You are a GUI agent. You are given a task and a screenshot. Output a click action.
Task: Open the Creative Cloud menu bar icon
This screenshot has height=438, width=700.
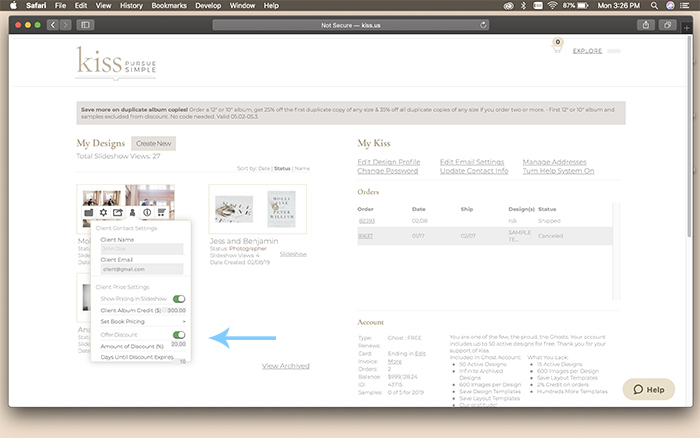click(x=508, y=5)
